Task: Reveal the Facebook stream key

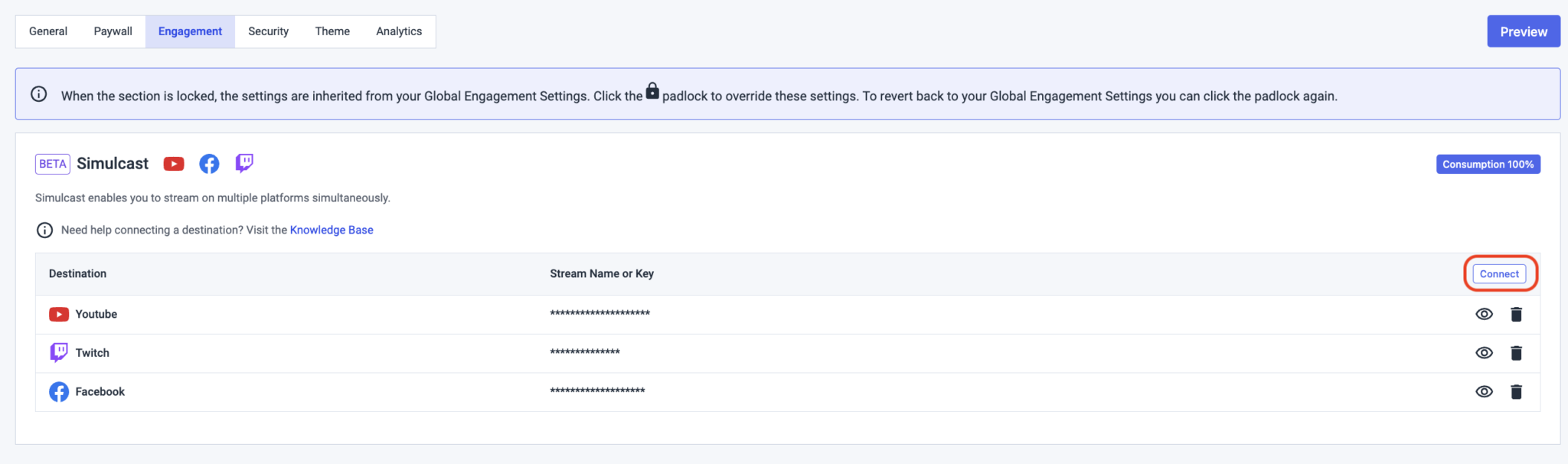Action: tap(1484, 391)
